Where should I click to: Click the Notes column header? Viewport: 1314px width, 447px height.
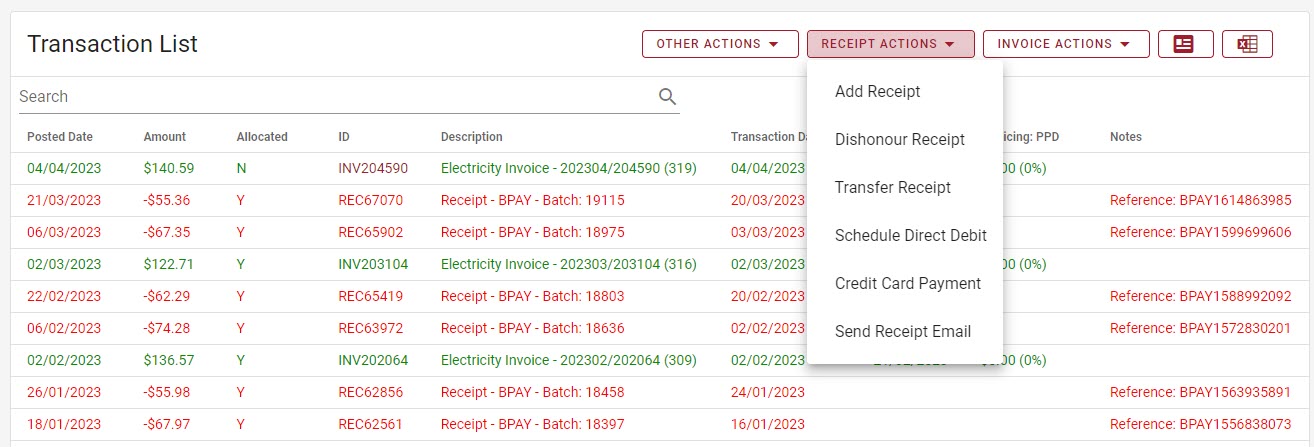click(1125, 137)
